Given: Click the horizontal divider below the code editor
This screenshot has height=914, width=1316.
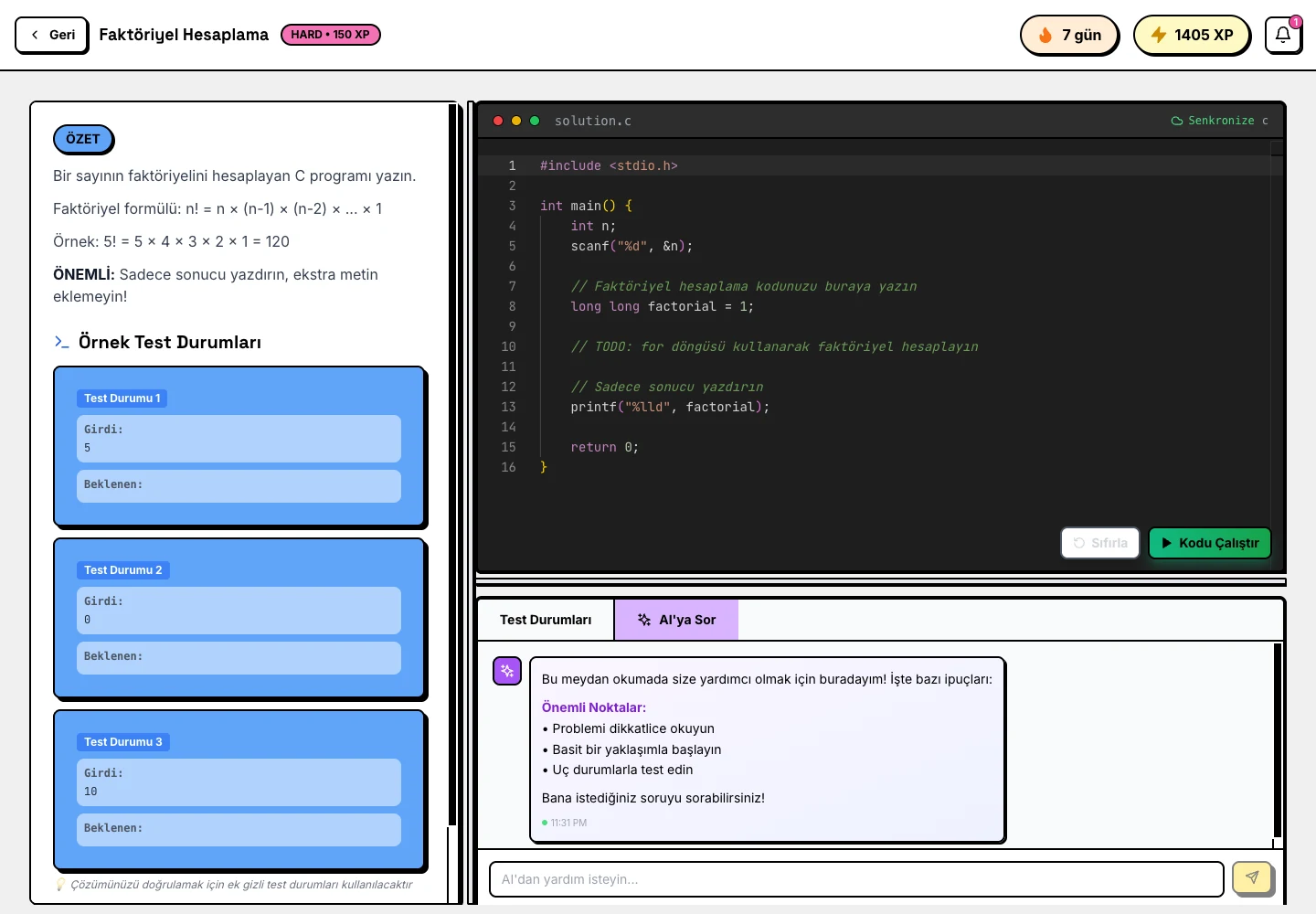Looking at the screenshot, I should click(881, 582).
